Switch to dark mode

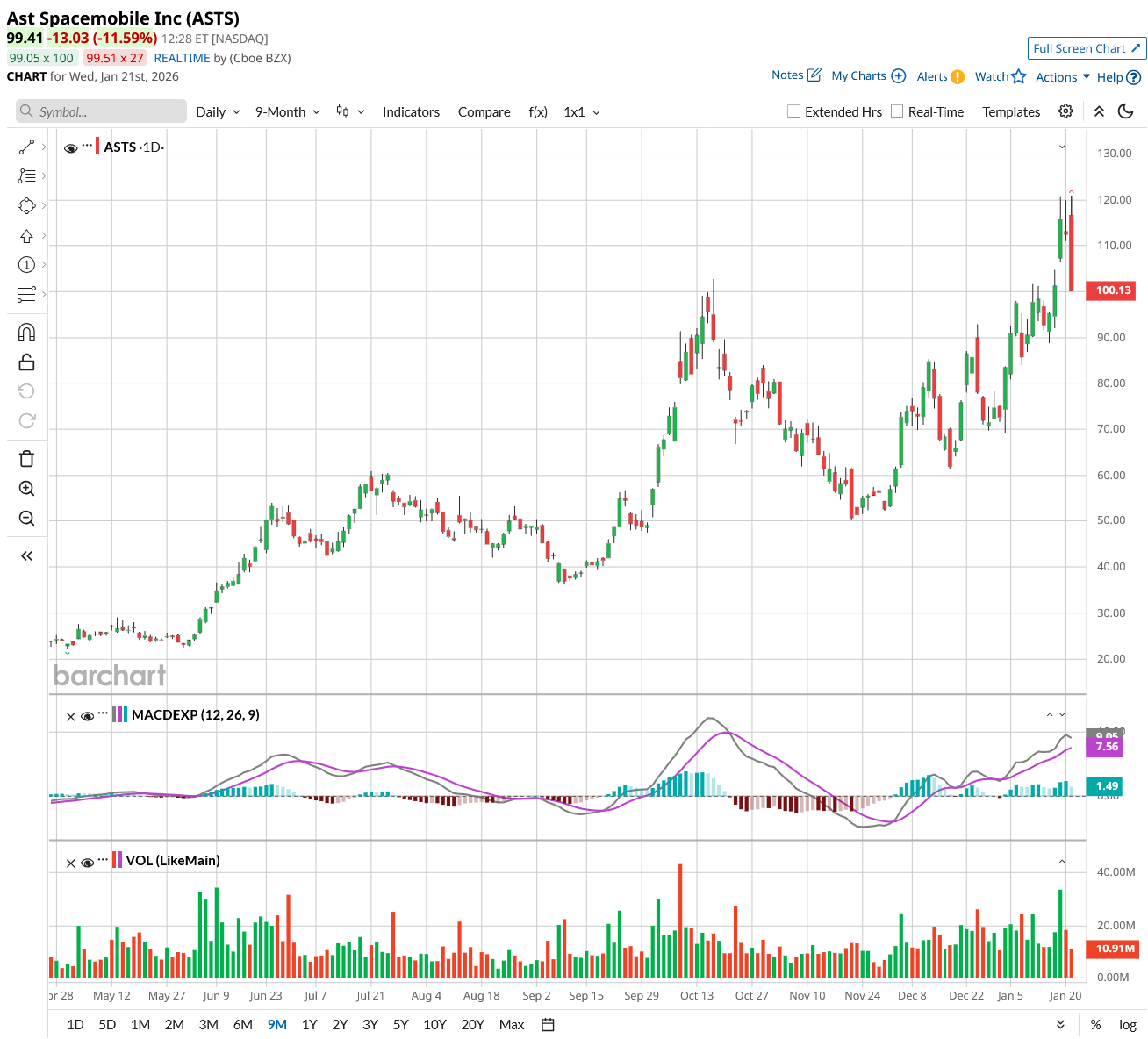coord(1126,111)
